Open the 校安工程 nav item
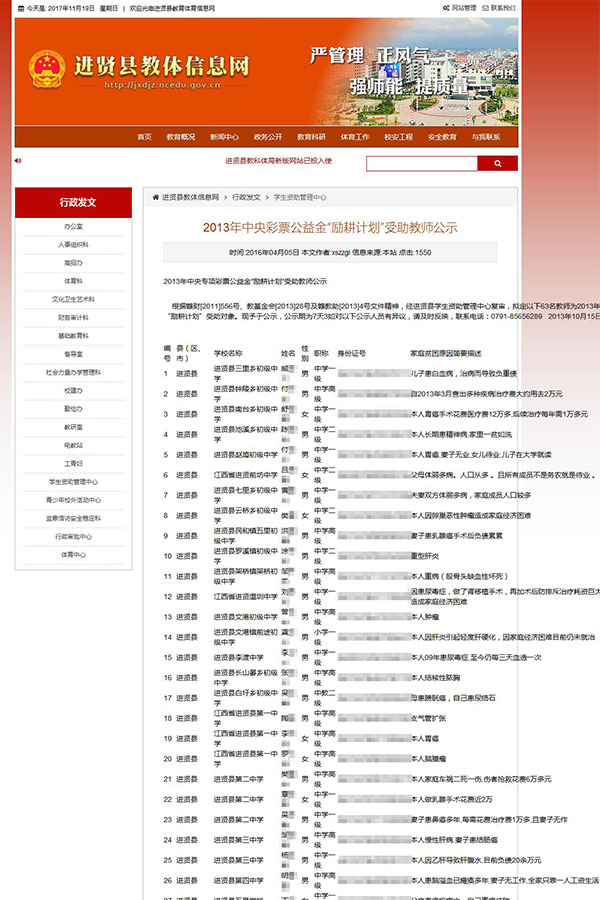 398,137
